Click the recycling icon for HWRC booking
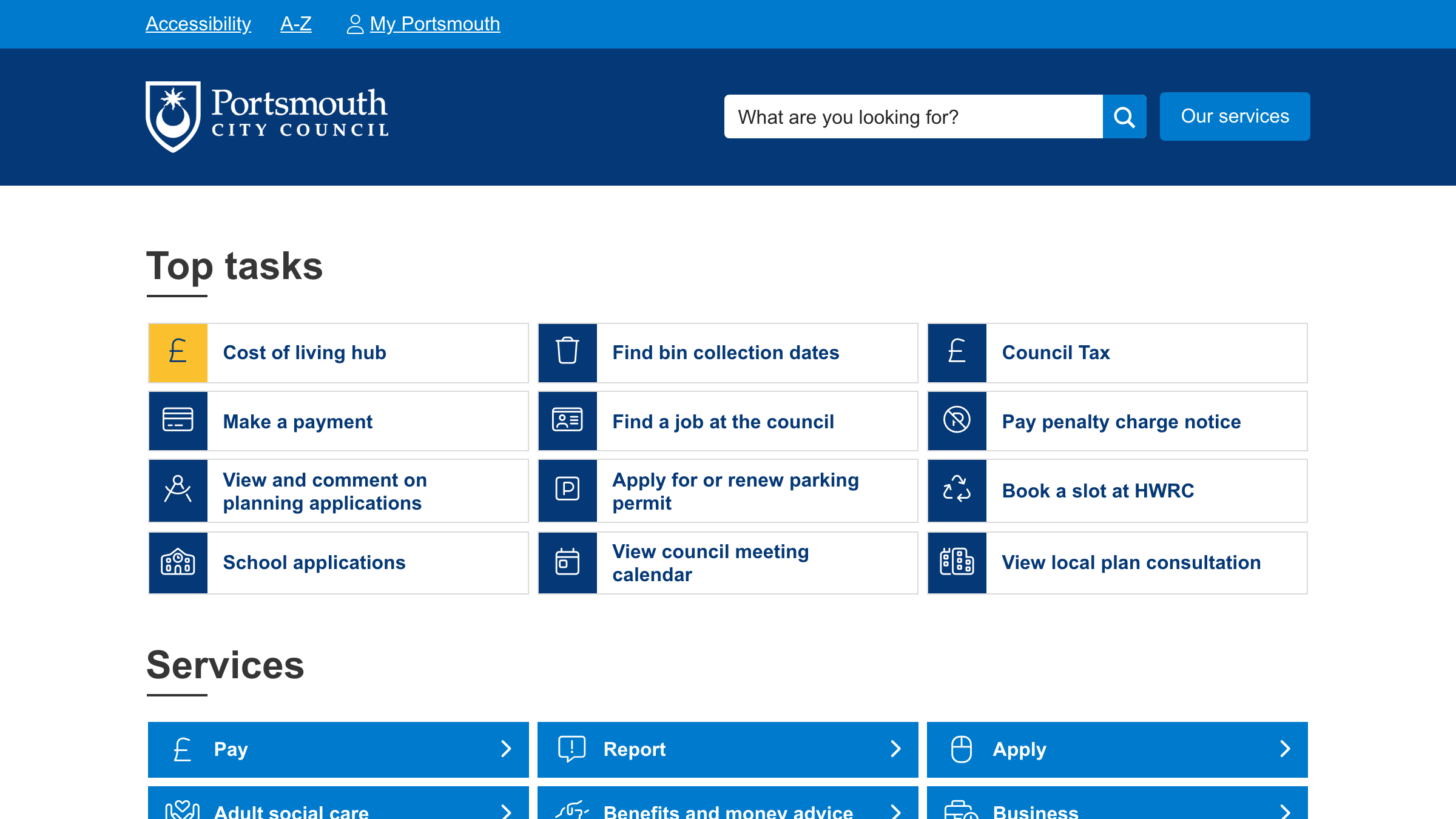This screenshot has height=819, width=1456. (957, 491)
